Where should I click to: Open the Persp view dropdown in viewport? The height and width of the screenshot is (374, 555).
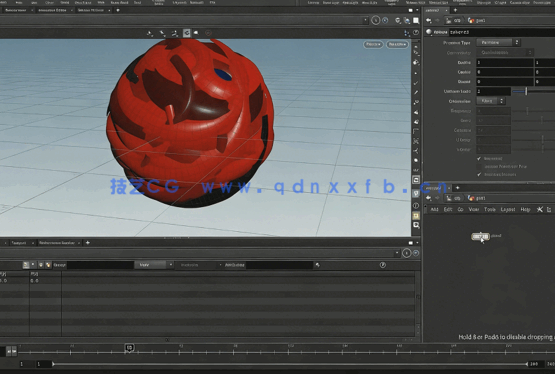[373, 45]
